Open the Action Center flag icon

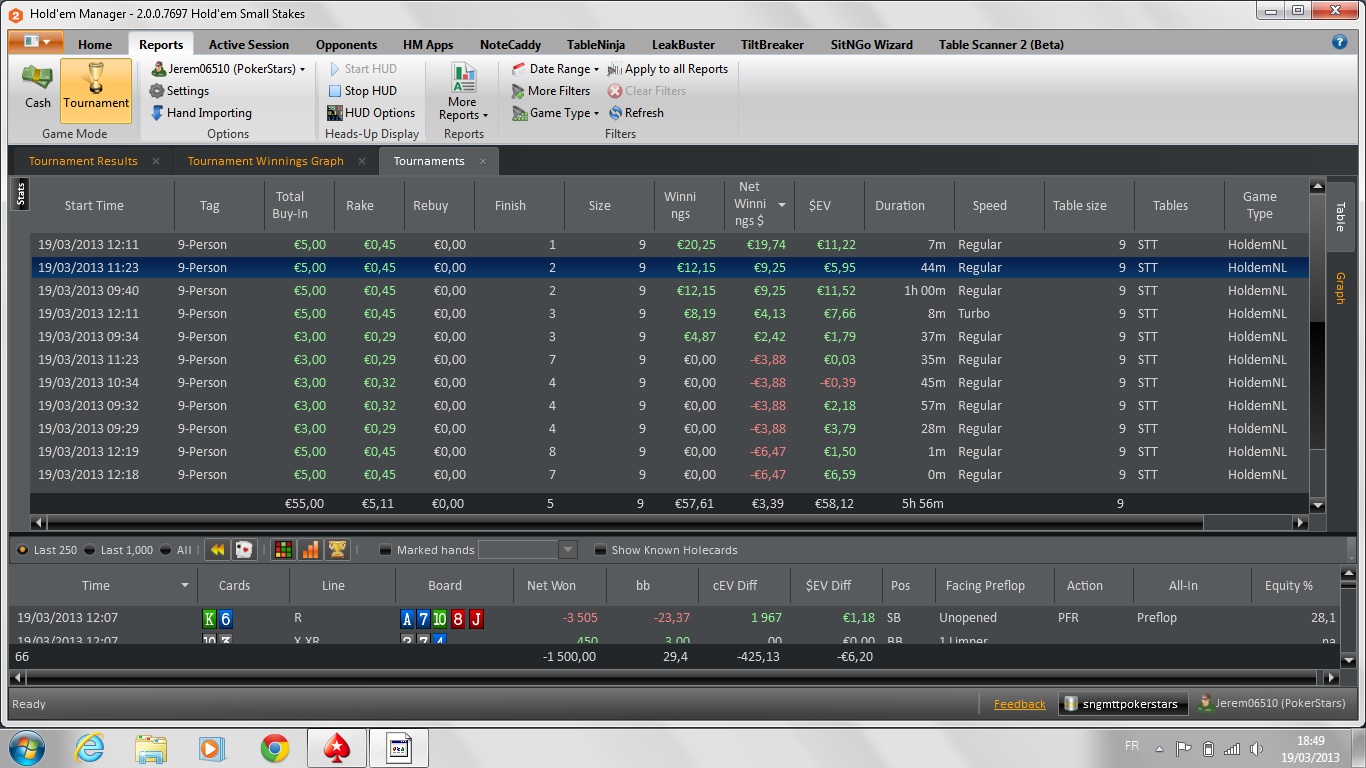tap(1183, 749)
